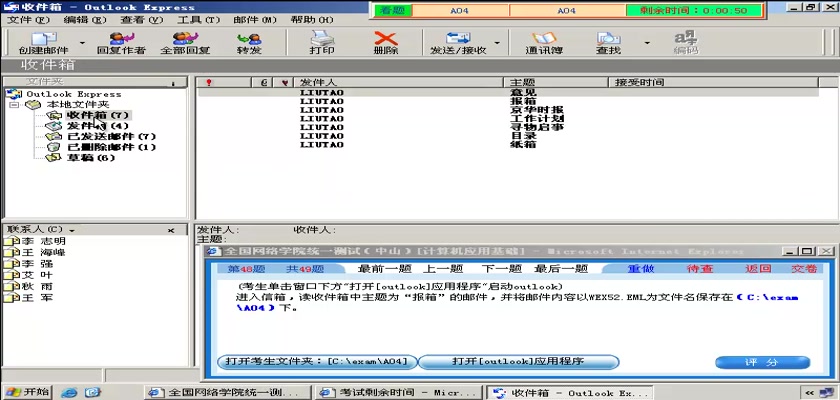Click the attachment paperclip column header
The height and width of the screenshot is (400, 840).
pyautogui.click(x=263, y=82)
